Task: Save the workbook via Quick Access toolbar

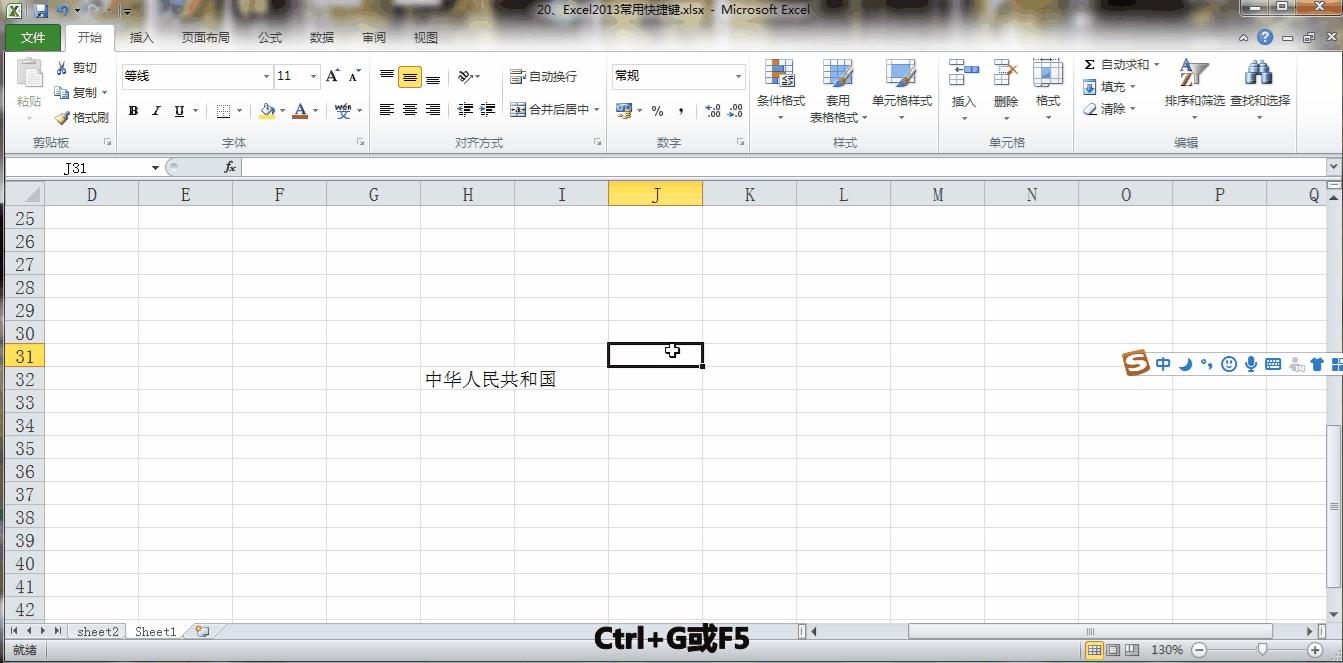Action: tap(39, 9)
